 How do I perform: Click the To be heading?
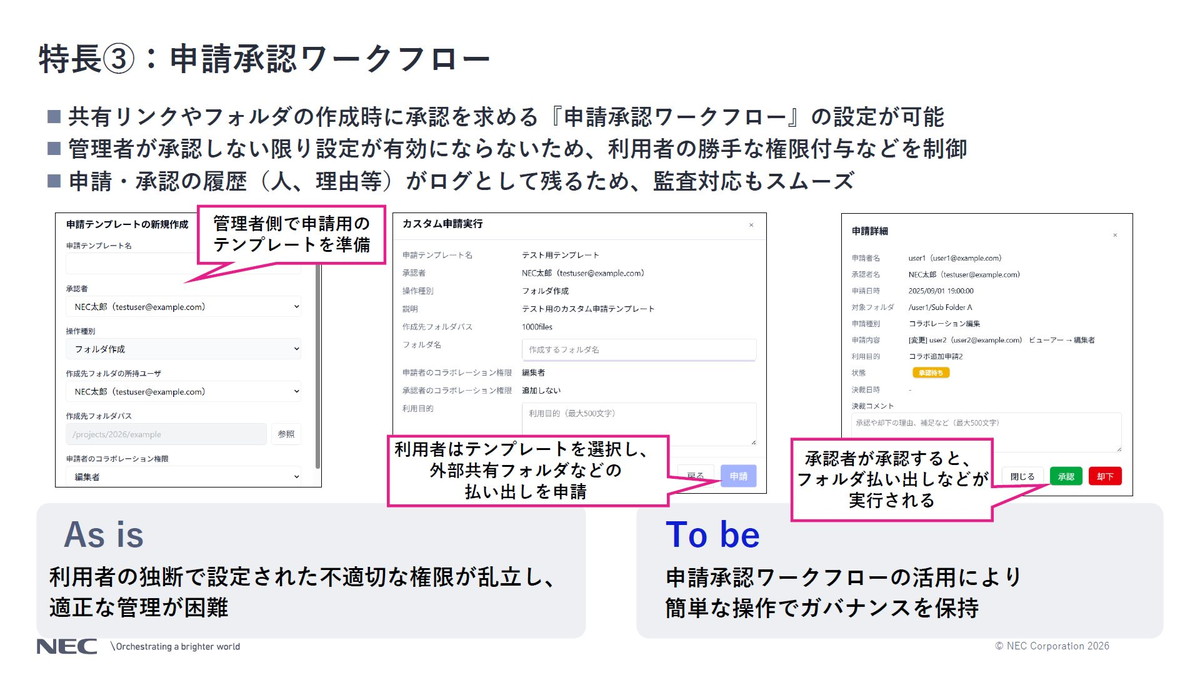pyautogui.click(x=712, y=535)
